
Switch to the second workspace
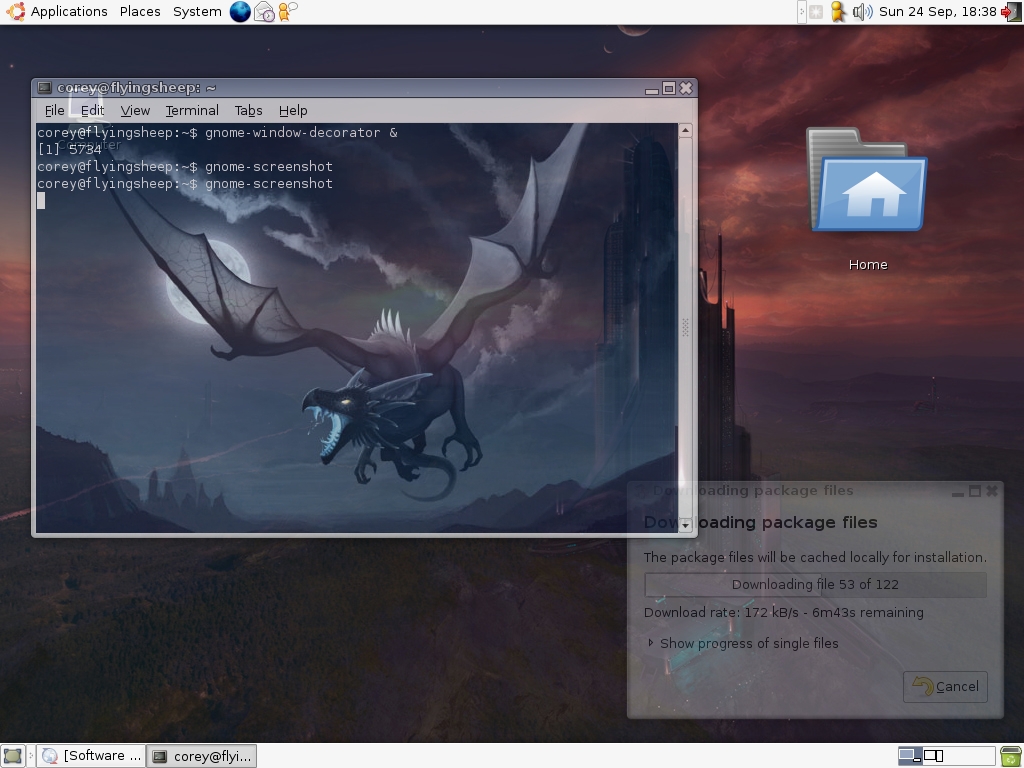[x=933, y=756]
